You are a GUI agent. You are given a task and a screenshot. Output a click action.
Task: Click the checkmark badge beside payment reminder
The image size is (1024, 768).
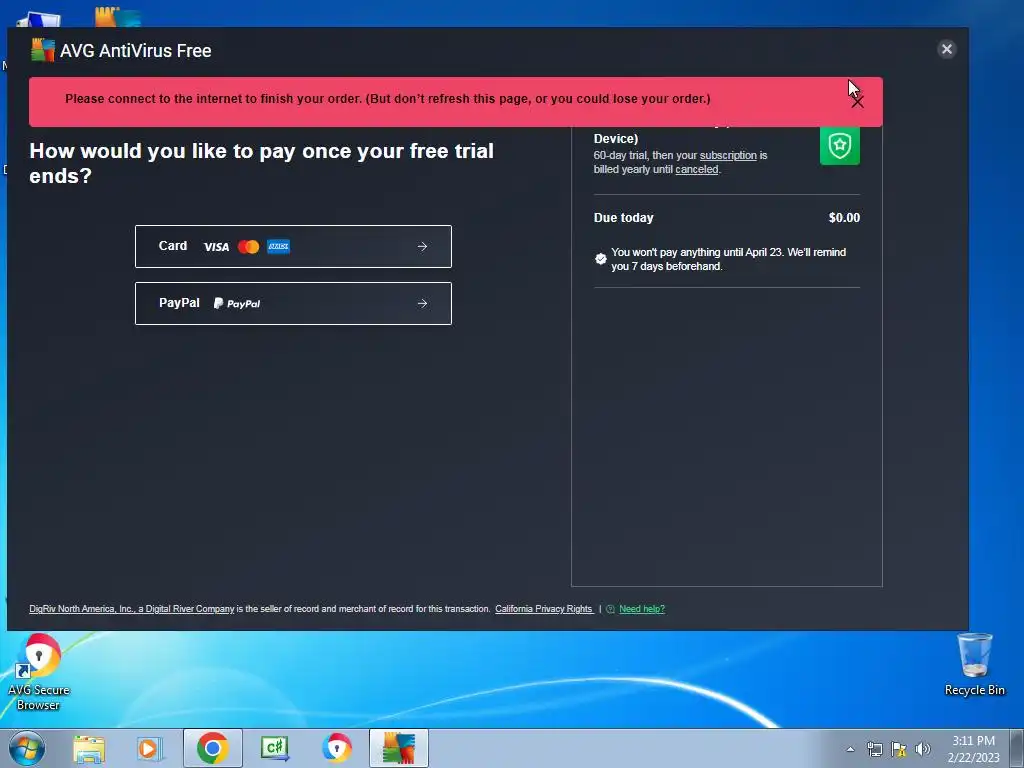601,259
